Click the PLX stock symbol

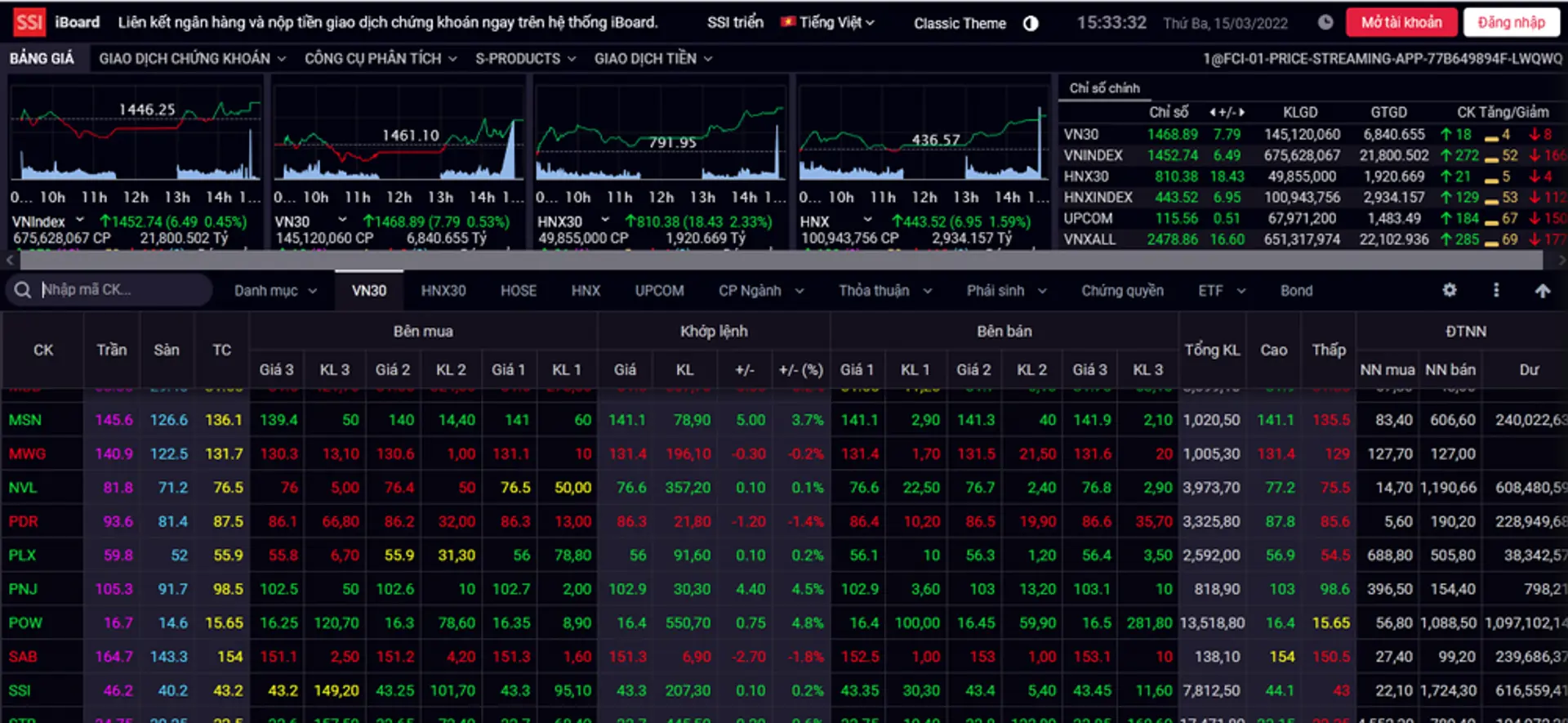(x=22, y=556)
